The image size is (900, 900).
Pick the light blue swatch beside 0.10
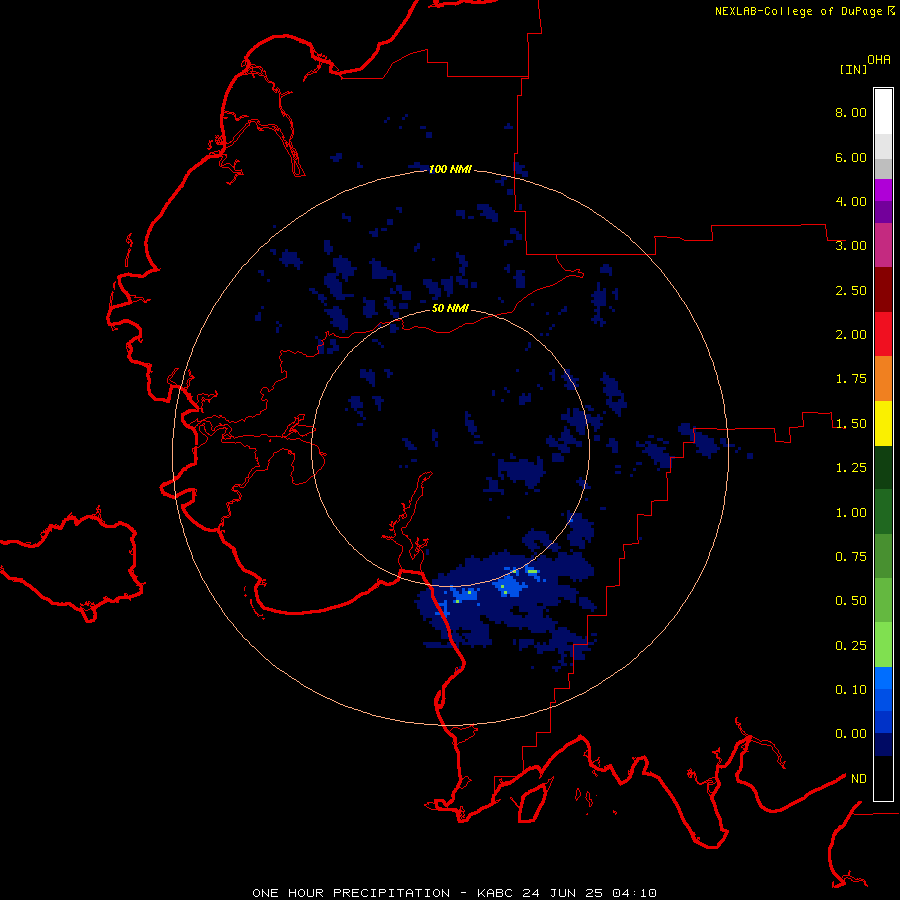pos(883,678)
